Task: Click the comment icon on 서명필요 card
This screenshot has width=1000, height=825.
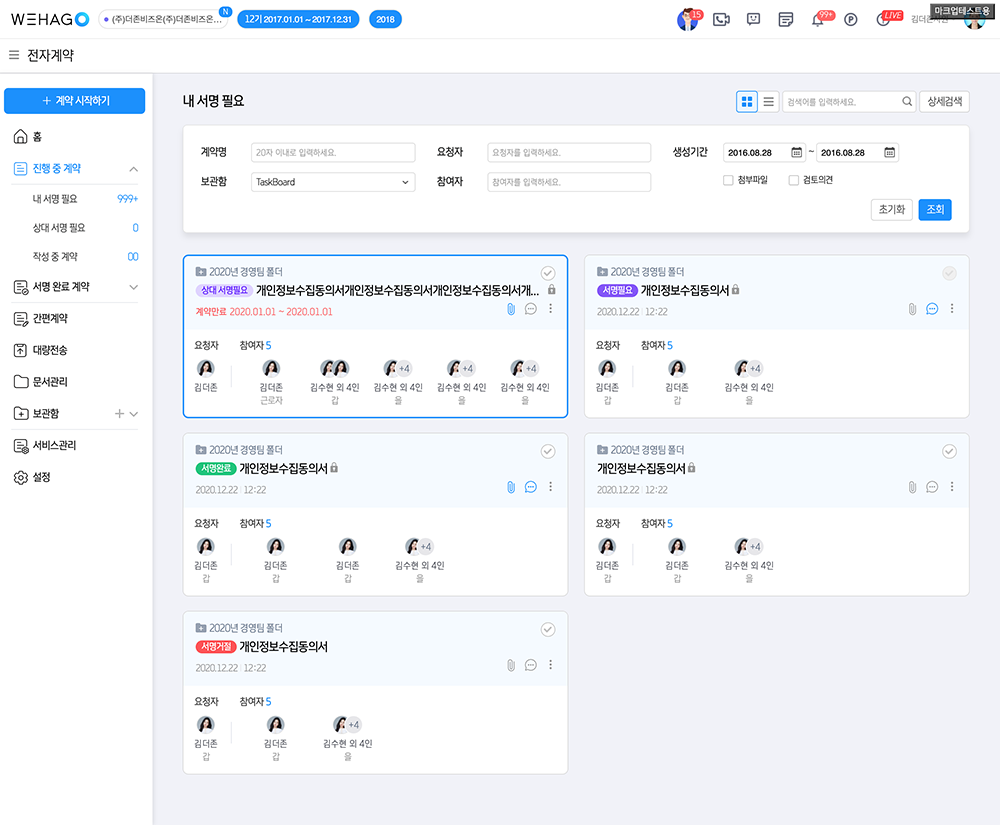Action: click(x=932, y=309)
